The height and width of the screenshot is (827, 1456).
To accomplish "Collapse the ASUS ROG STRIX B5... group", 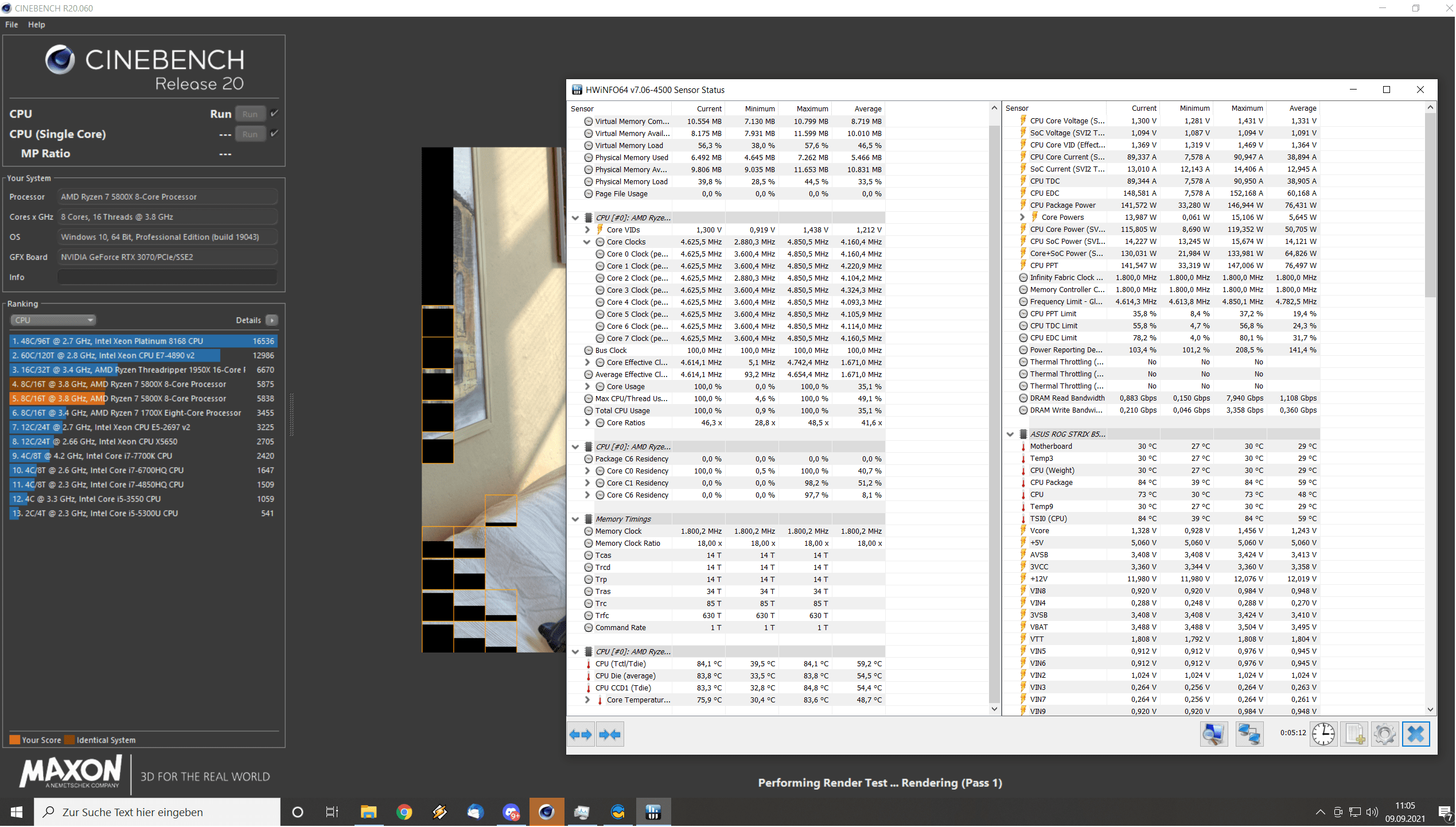I will [x=1010, y=434].
